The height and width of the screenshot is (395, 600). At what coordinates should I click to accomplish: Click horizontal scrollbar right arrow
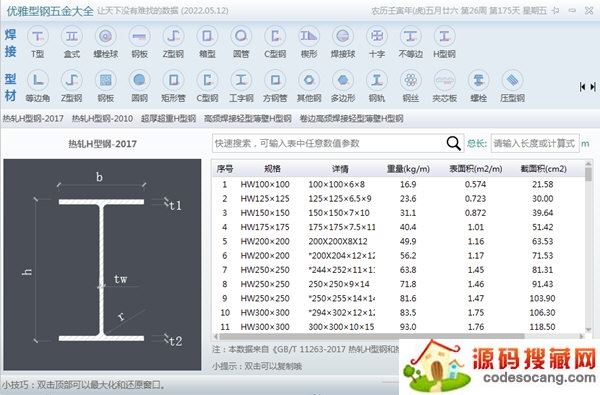(x=582, y=336)
